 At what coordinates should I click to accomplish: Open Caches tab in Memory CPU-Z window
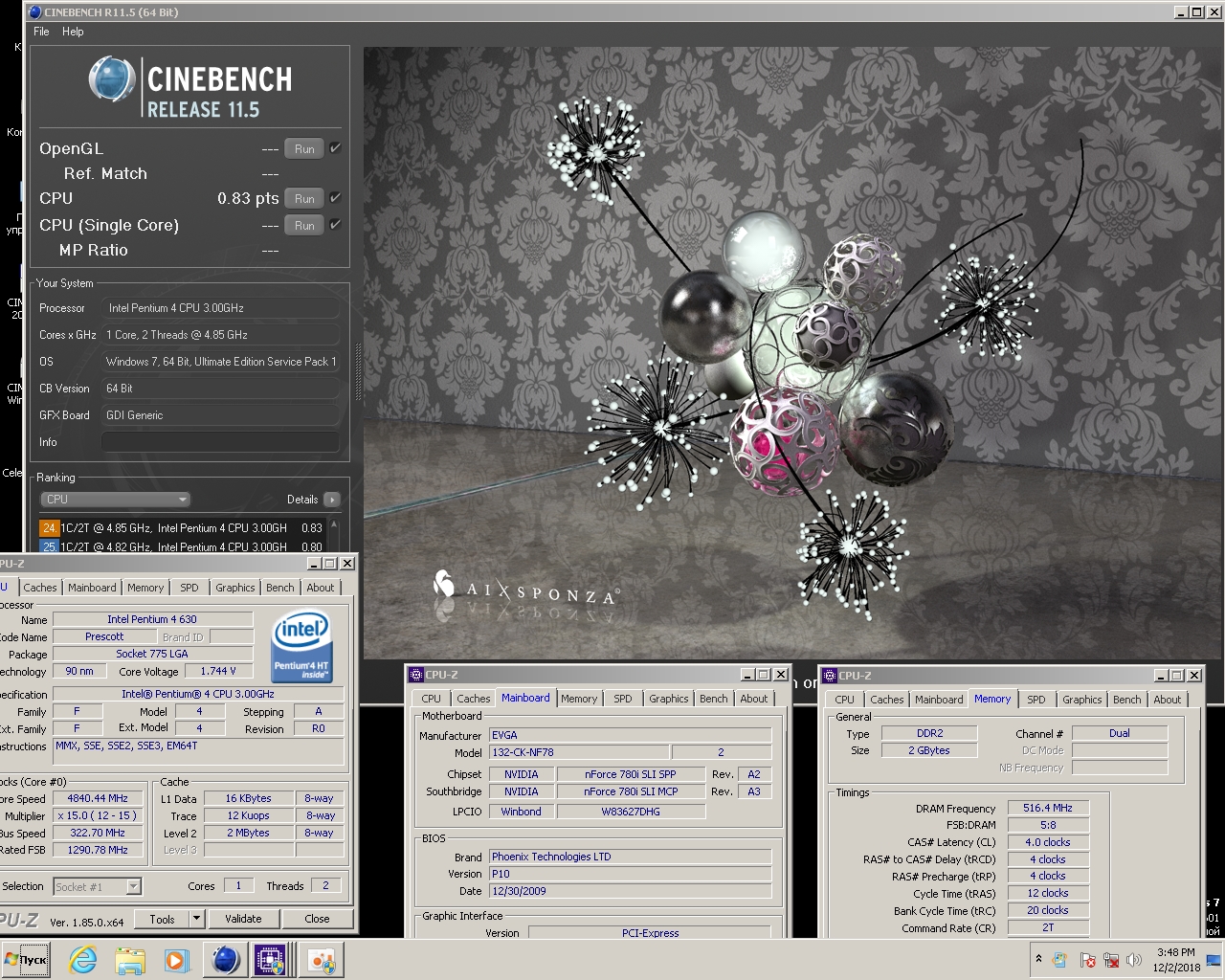[887, 700]
